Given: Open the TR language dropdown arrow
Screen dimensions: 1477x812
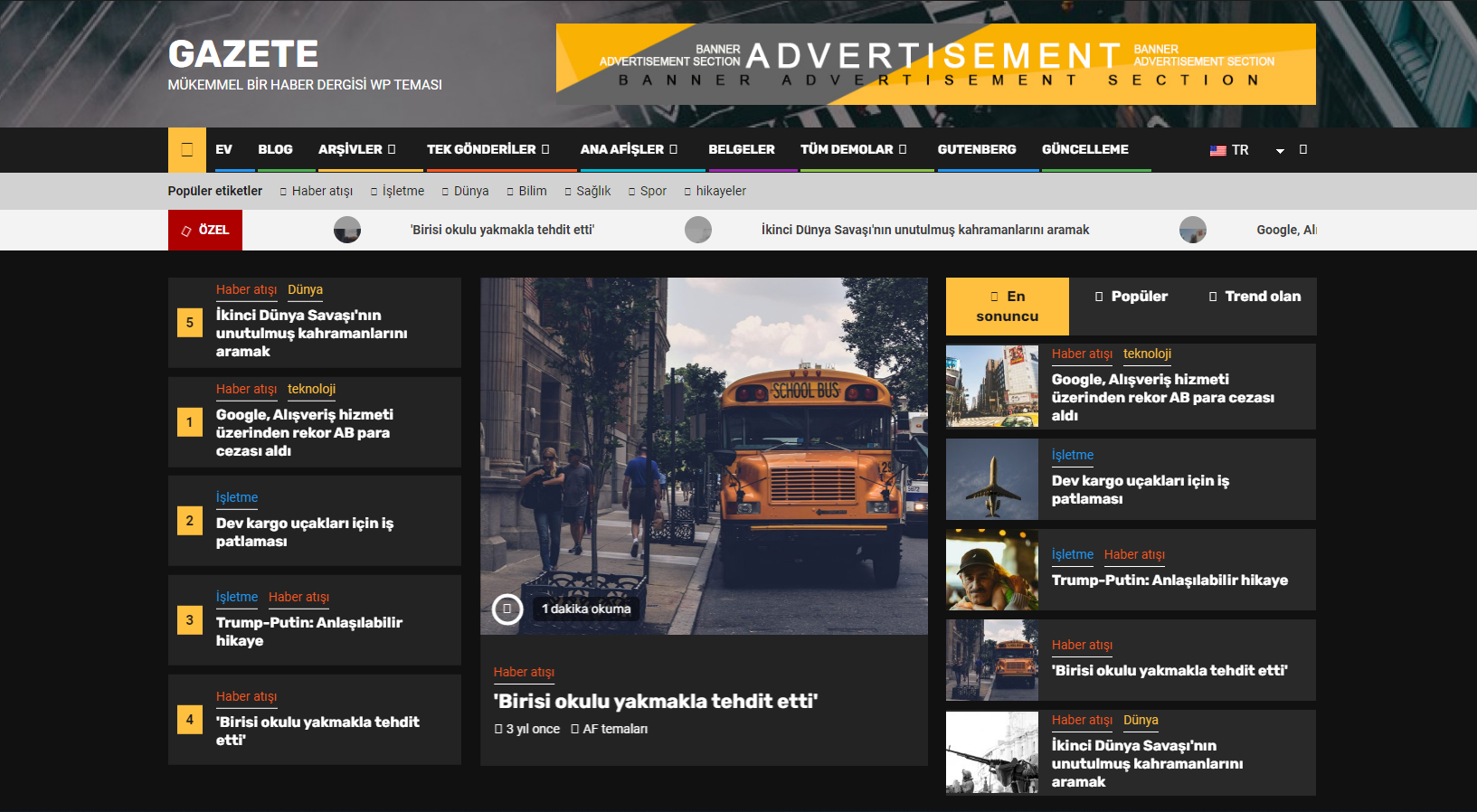Looking at the screenshot, I should pyautogui.click(x=1280, y=151).
